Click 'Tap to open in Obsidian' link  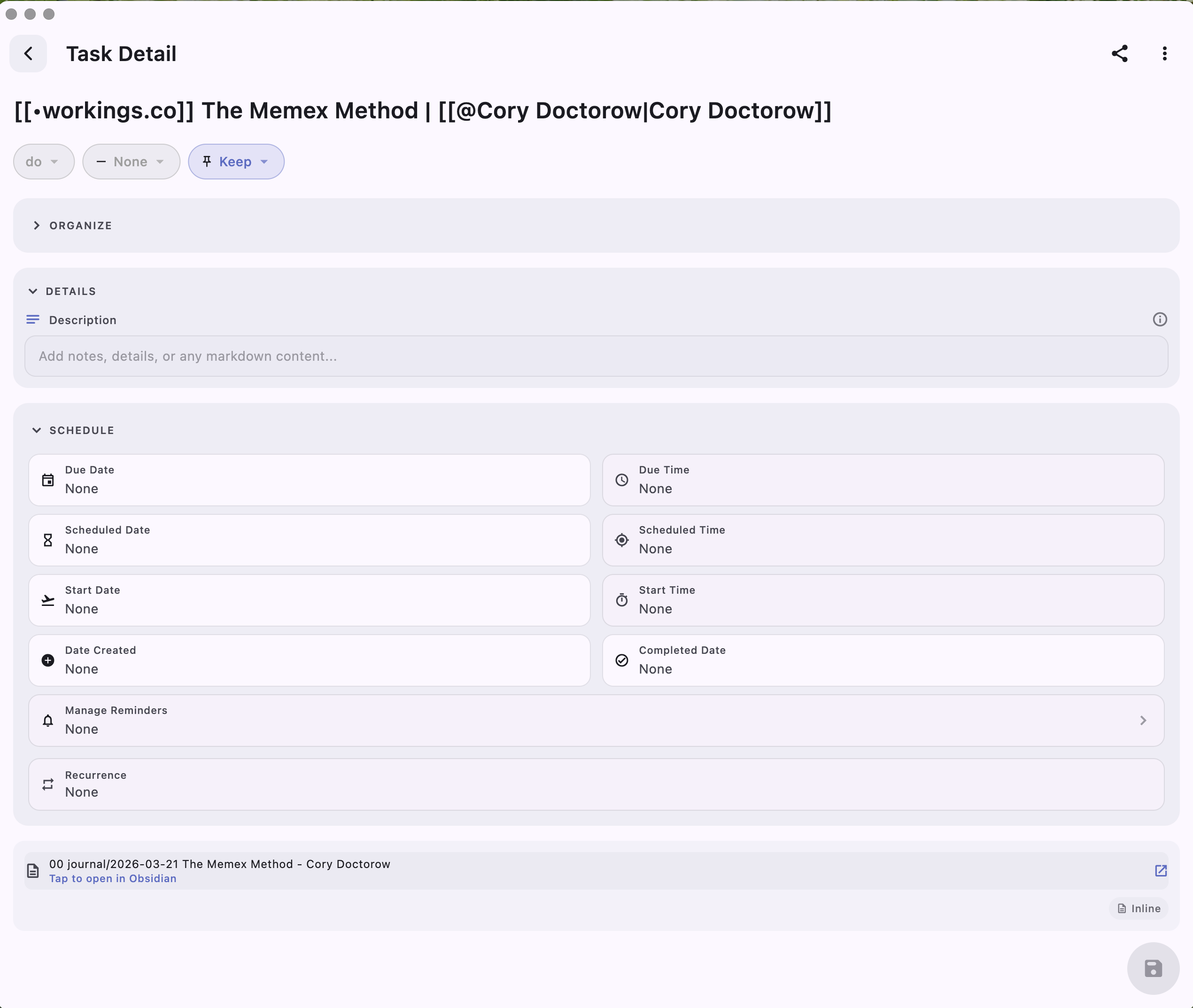[x=113, y=878]
